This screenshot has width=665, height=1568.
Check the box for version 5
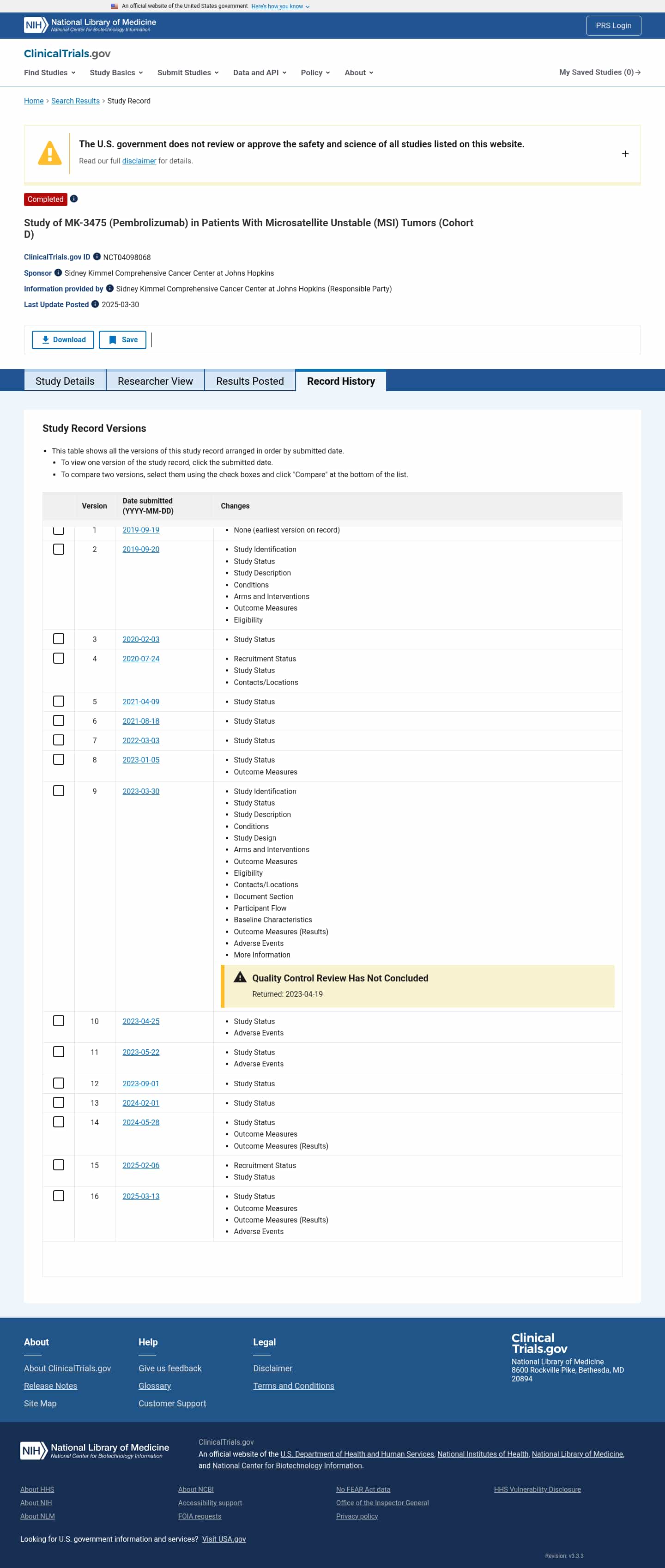coord(58,701)
